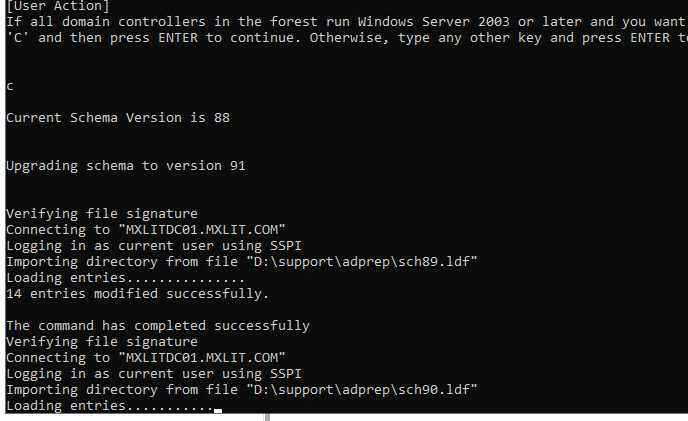
Task: Click "The command has completed successfully" line
Action: (158, 325)
